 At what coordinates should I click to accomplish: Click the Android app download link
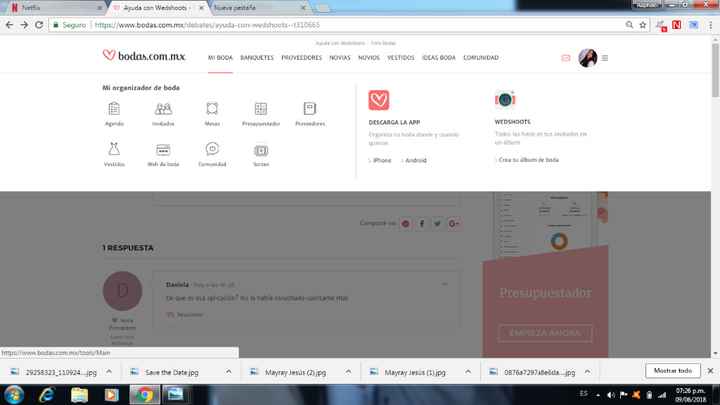(x=416, y=160)
